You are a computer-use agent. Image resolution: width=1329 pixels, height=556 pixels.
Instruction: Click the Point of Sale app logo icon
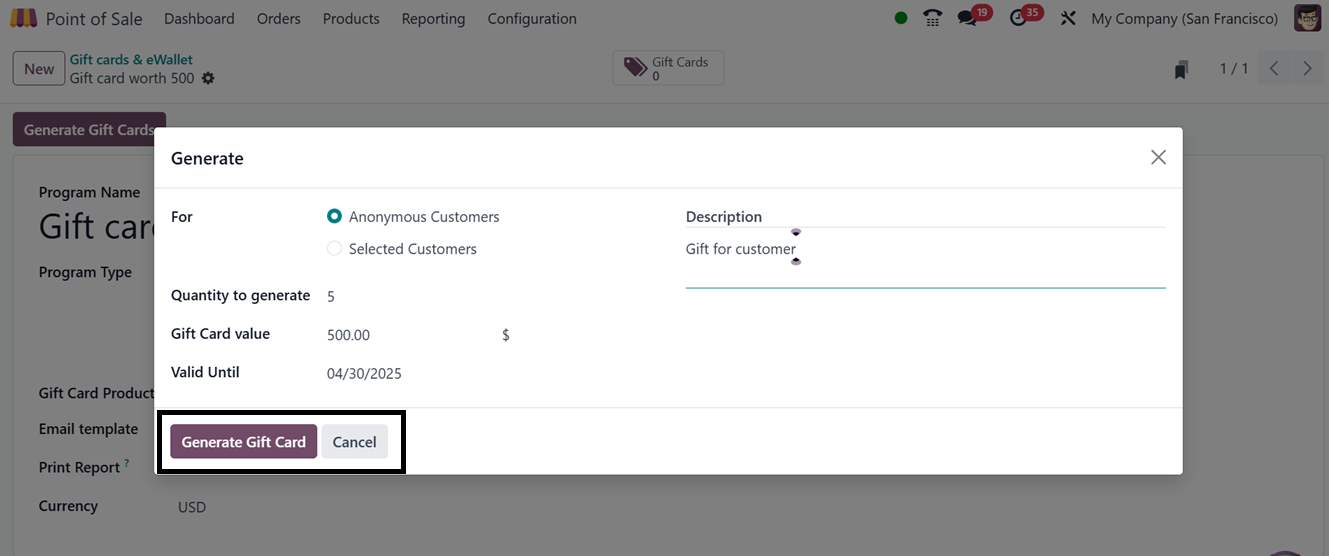pos(23,18)
